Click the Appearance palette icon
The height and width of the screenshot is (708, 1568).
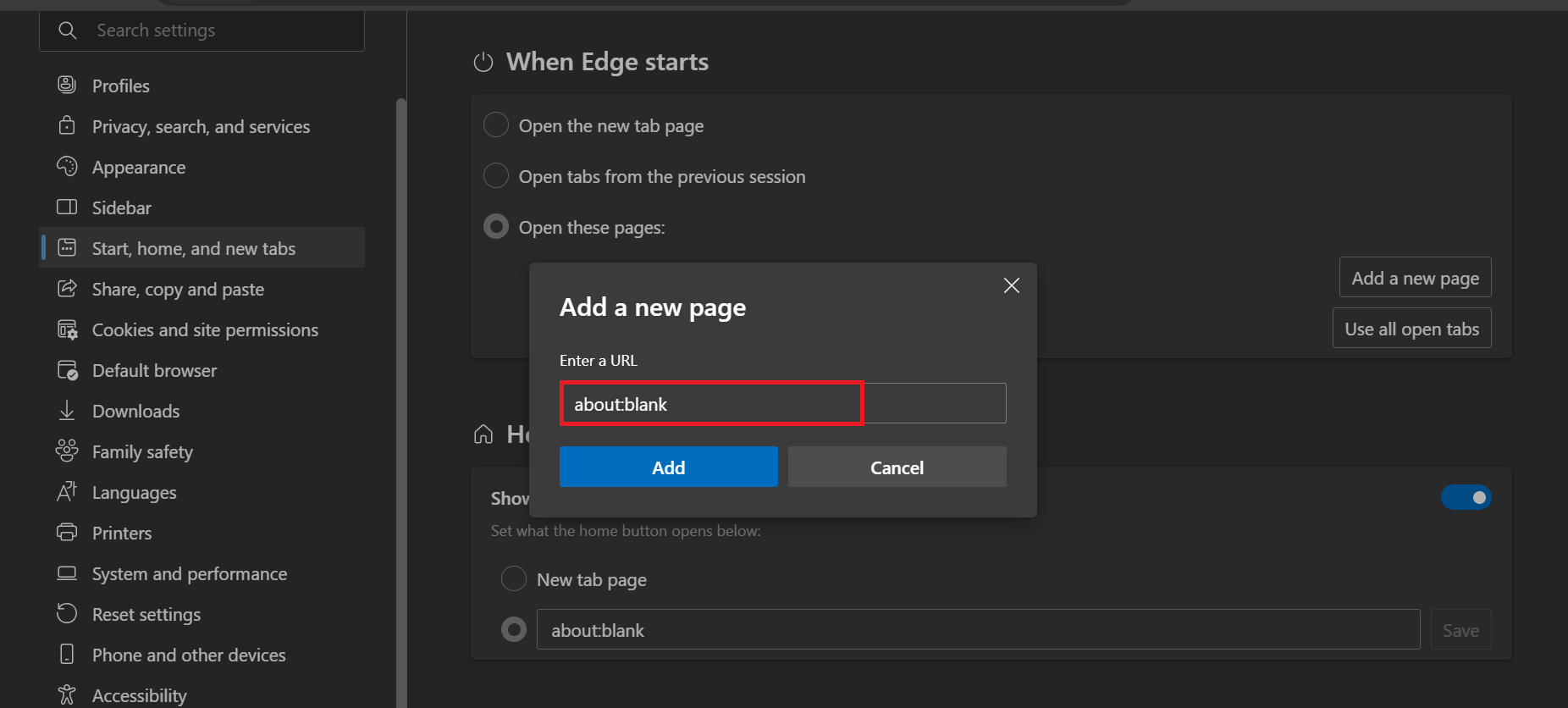[x=67, y=166]
